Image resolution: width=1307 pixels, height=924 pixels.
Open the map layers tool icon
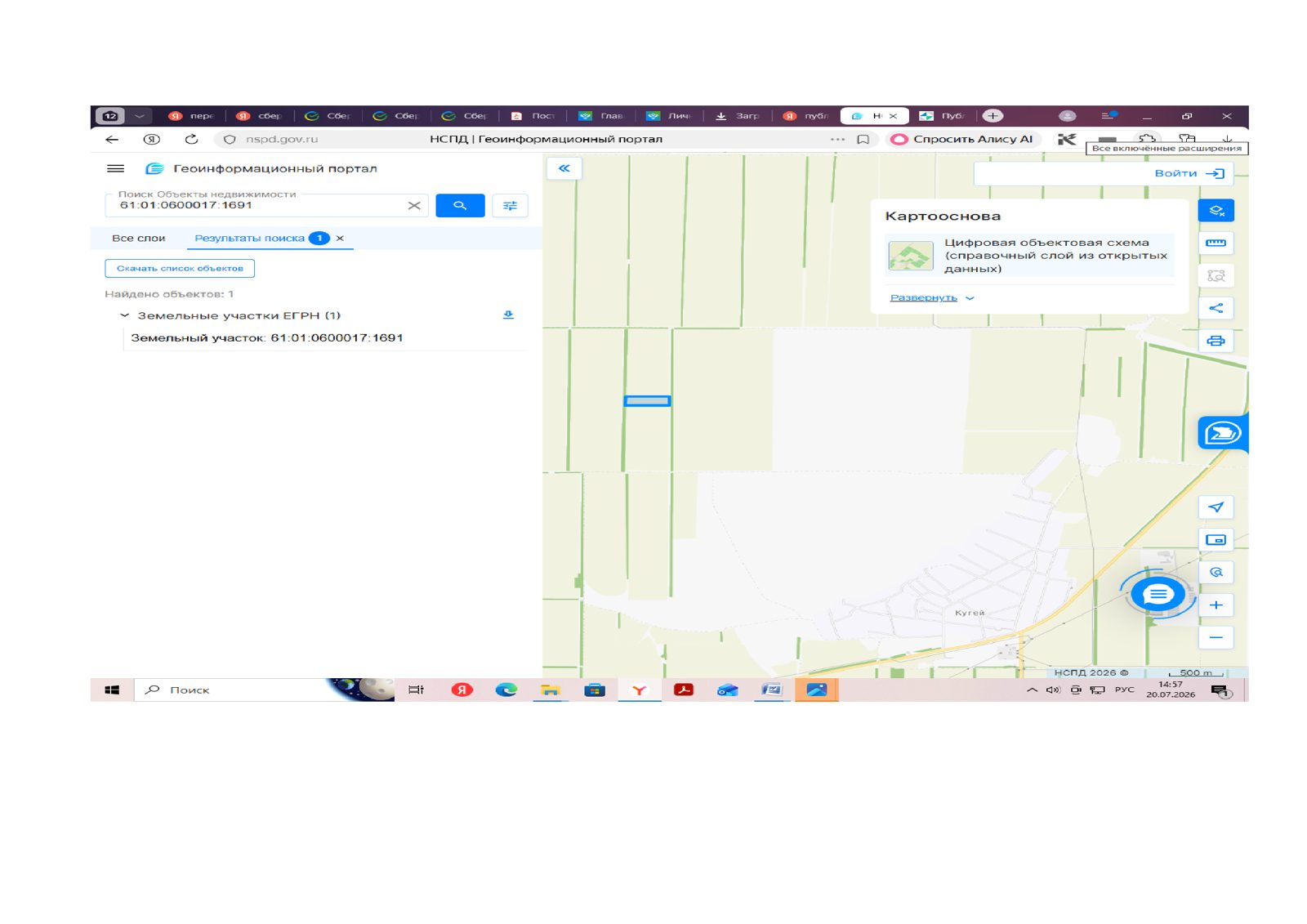(1216, 211)
